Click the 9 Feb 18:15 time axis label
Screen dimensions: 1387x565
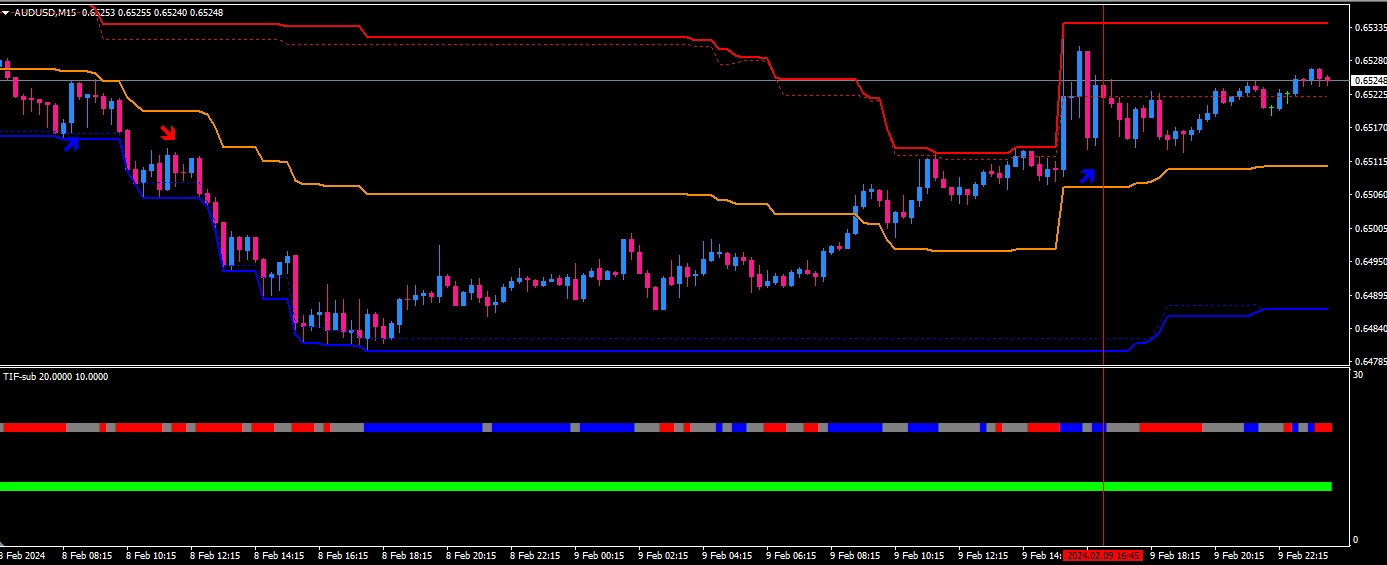pyautogui.click(x=1175, y=555)
